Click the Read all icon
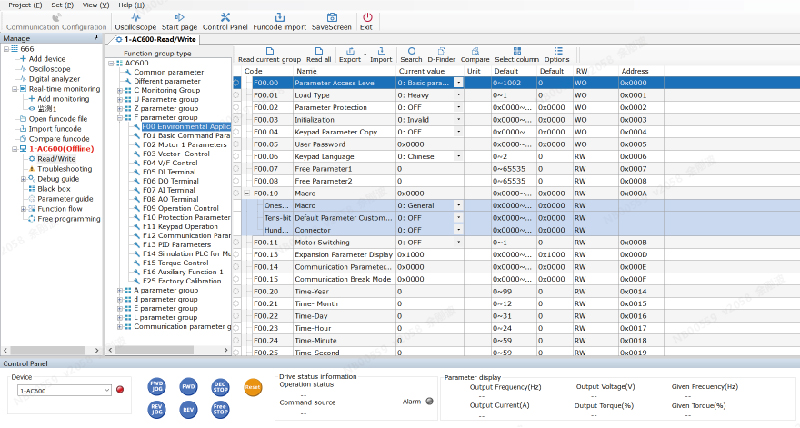 [319, 51]
